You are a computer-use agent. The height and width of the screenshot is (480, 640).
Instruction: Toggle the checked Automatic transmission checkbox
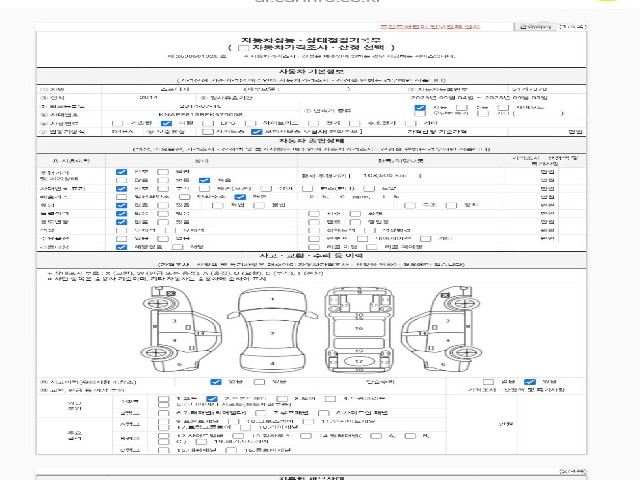[x=420, y=108]
